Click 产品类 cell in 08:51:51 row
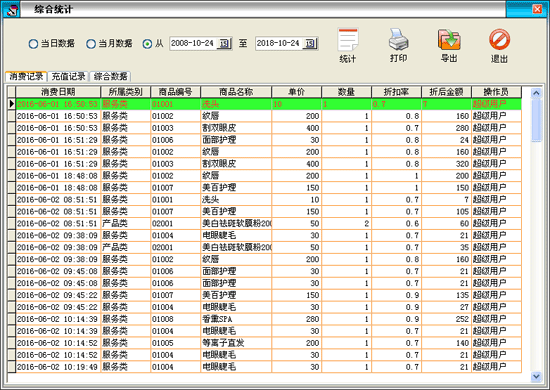 (x=126, y=223)
